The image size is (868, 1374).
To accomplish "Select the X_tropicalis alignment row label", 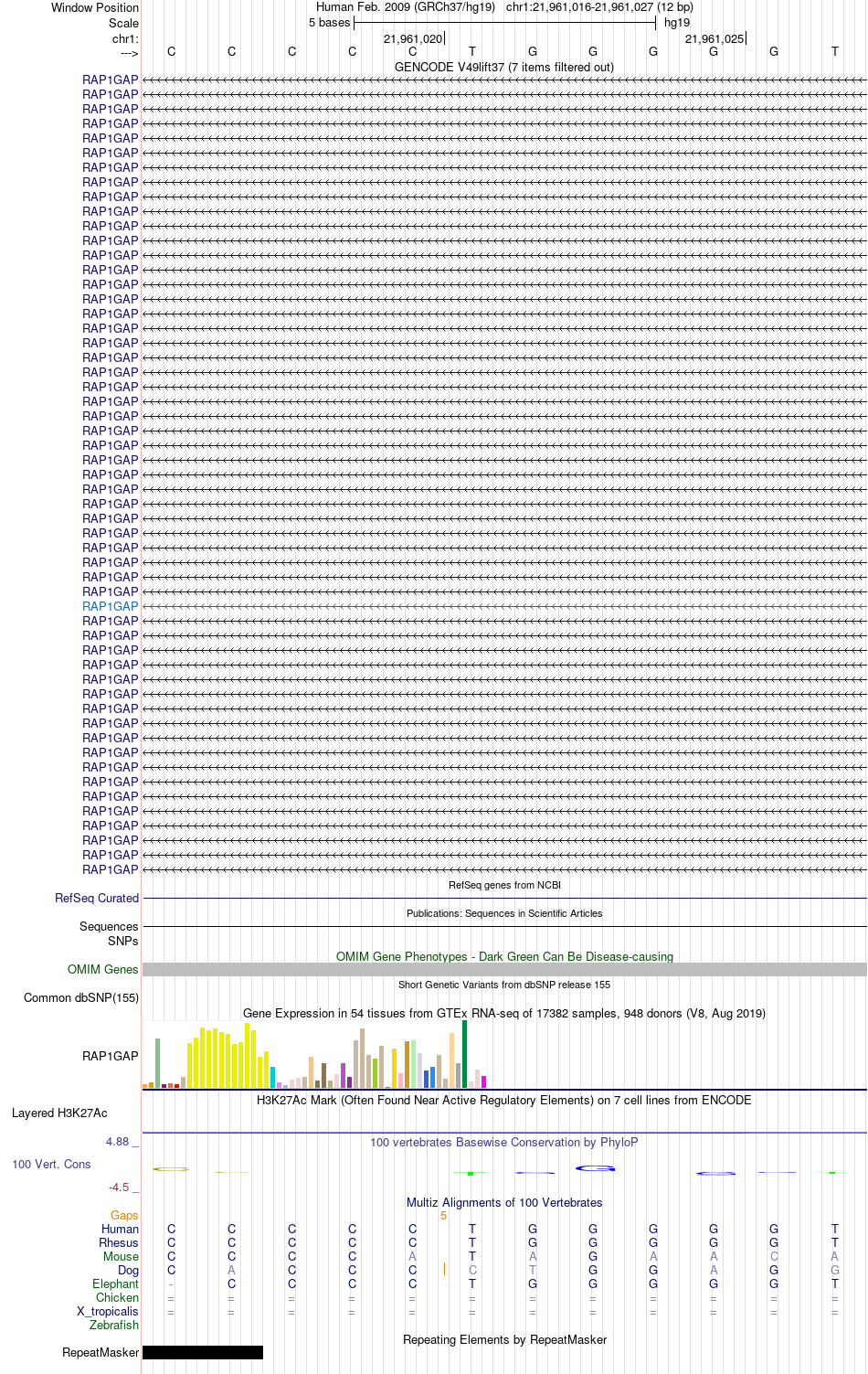I will (x=108, y=1311).
